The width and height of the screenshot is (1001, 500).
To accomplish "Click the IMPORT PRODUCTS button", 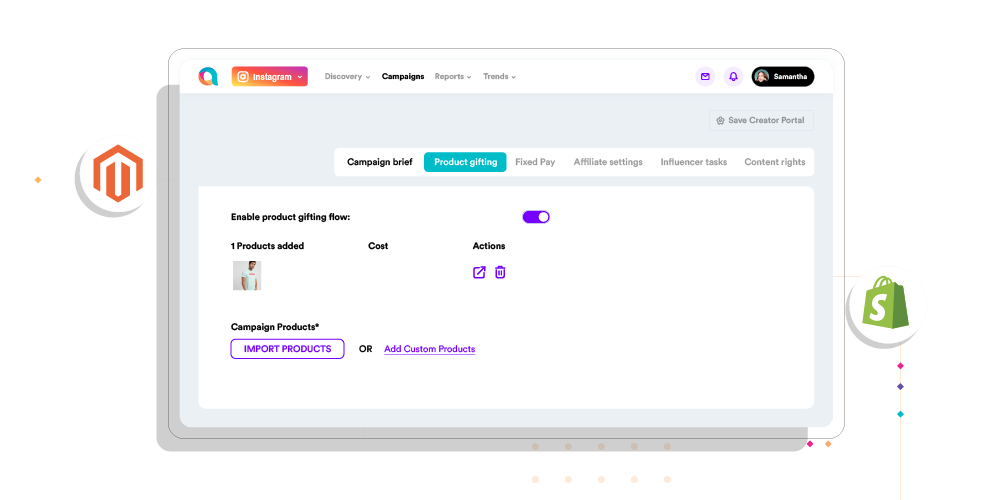I will coord(287,349).
